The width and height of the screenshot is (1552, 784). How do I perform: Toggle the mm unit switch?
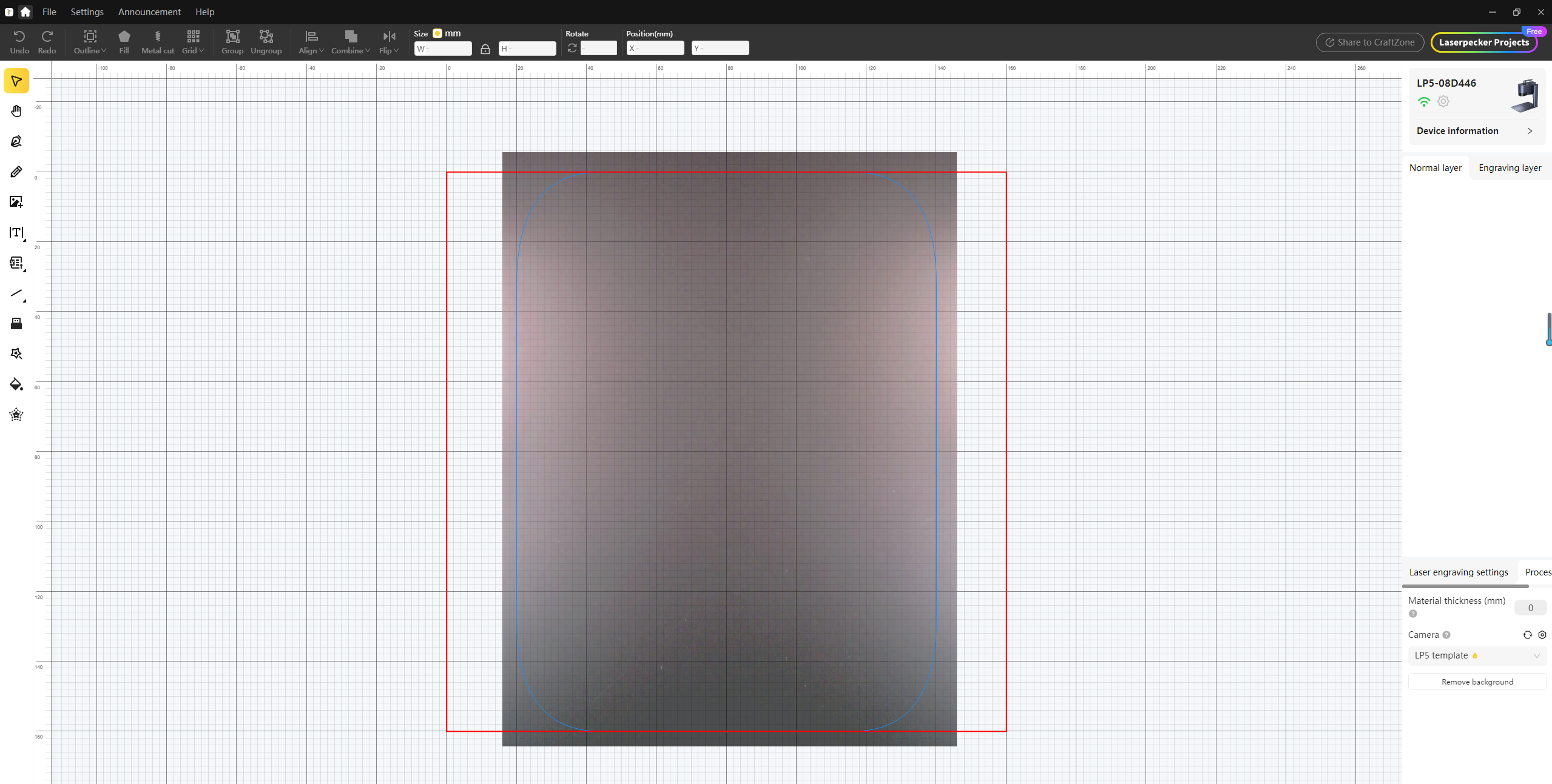(437, 33)
